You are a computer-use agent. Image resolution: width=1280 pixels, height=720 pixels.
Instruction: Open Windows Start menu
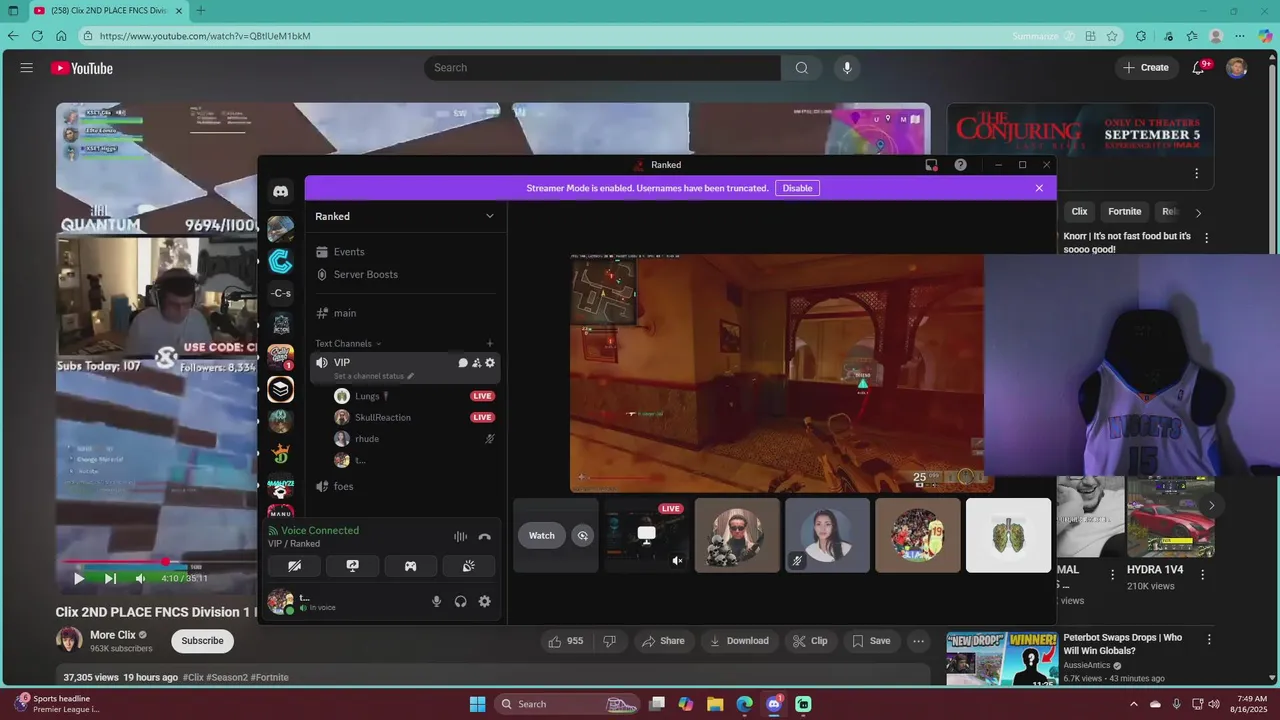(x=477, y=704)
